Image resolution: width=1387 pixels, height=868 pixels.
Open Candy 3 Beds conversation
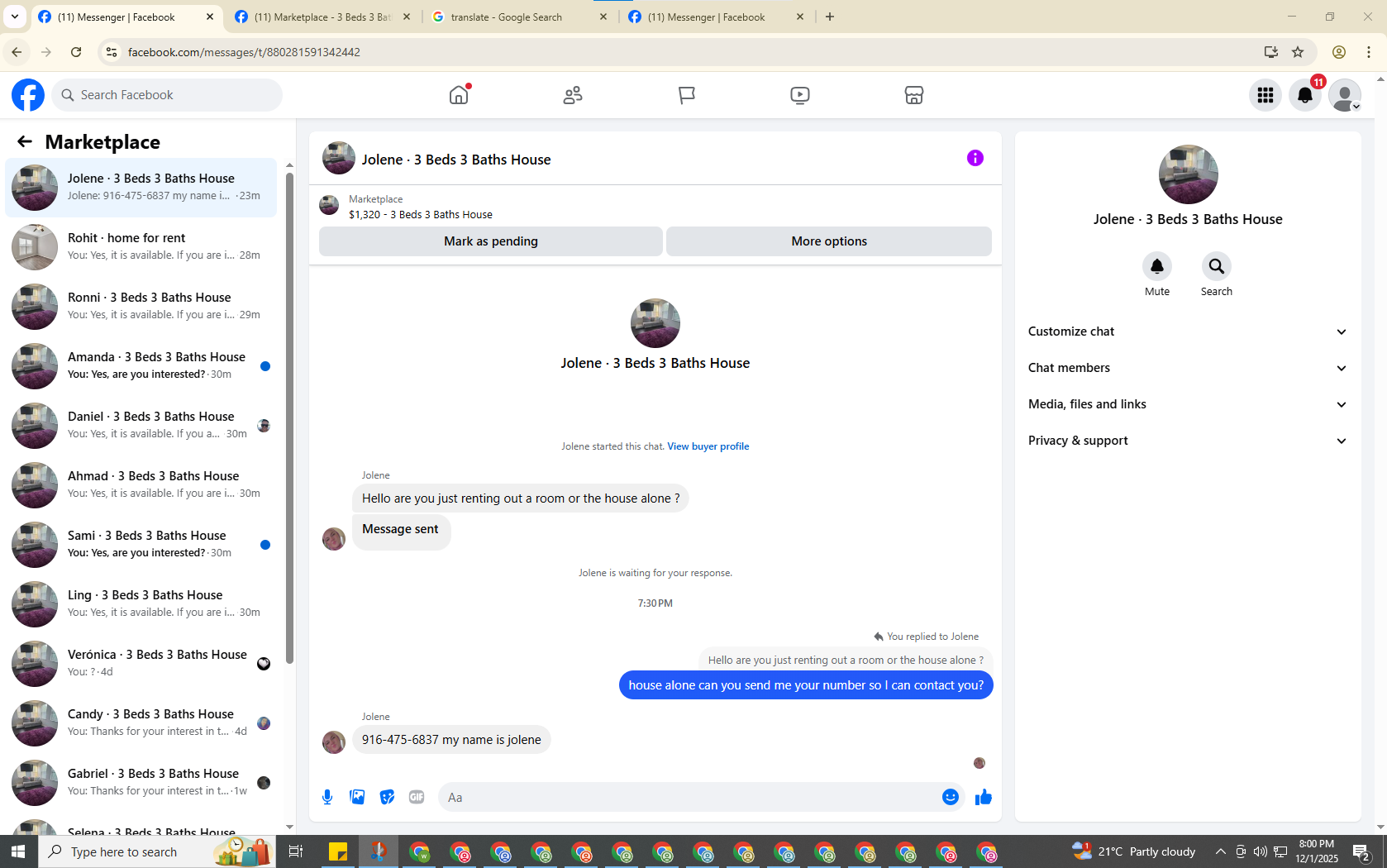tap(141, 723)
